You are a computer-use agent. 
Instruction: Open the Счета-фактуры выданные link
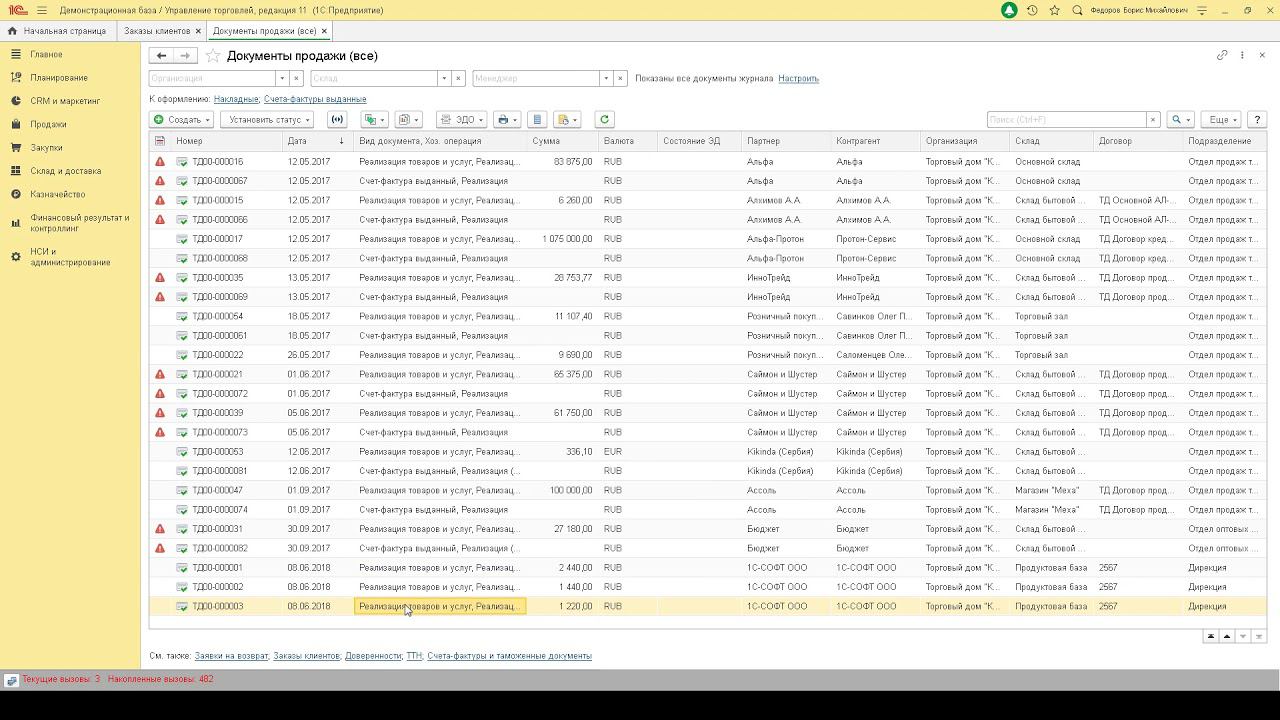tap(315, 99)
